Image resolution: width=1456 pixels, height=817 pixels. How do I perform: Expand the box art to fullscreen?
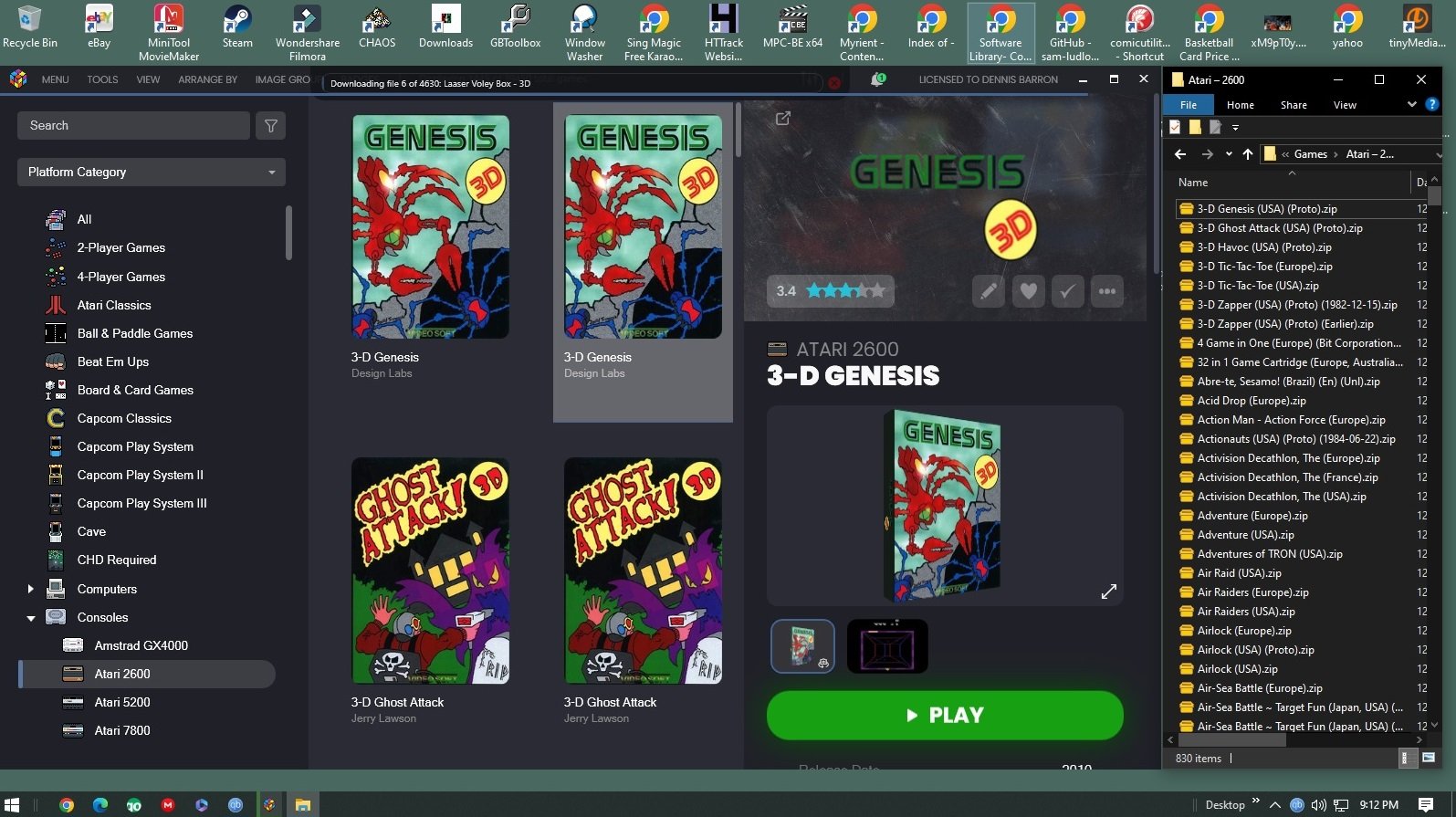1109,592
